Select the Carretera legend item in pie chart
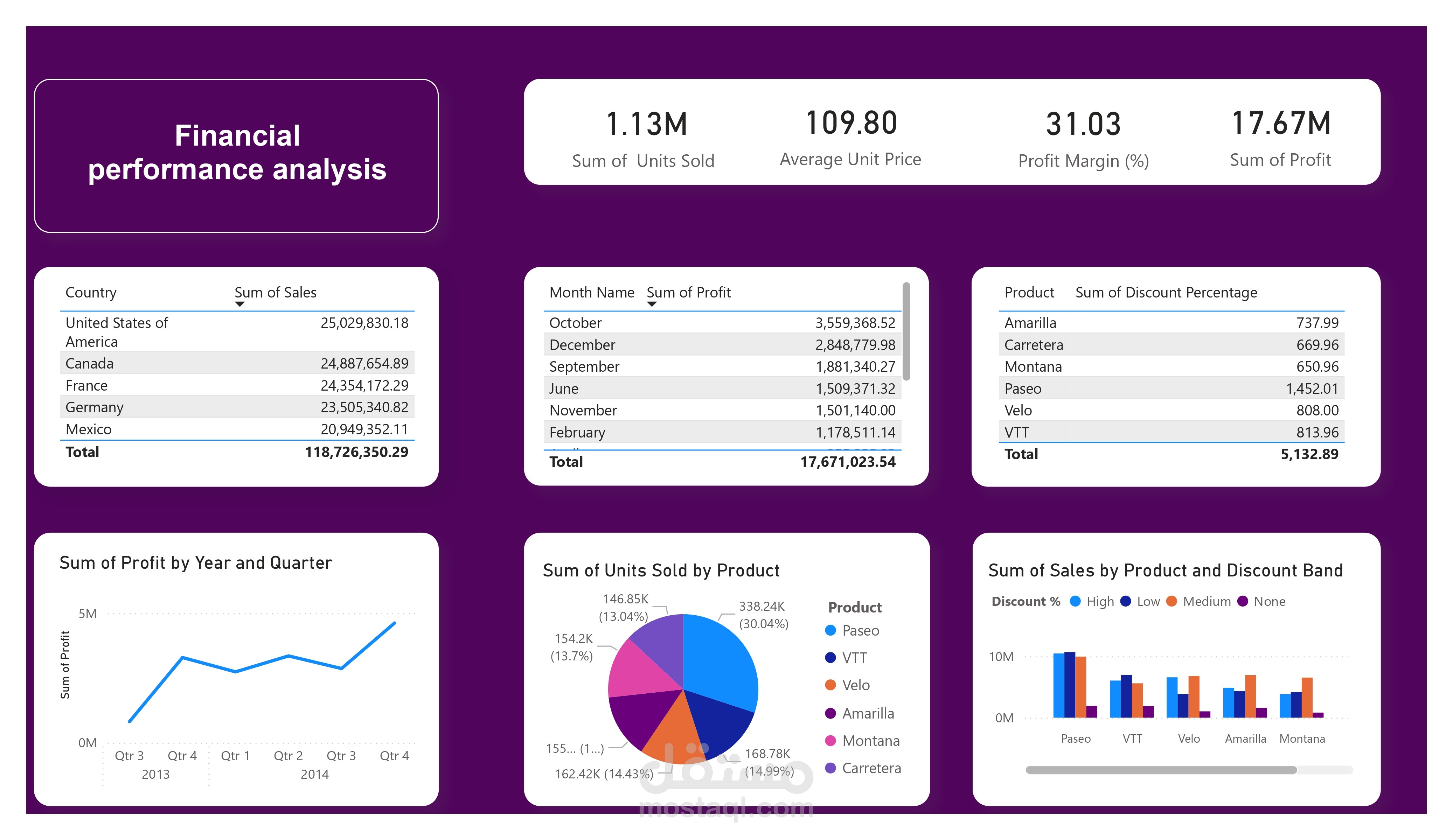Image resolution: width=1453 pixels, height=840 pixels. click(x=863, y=768)
